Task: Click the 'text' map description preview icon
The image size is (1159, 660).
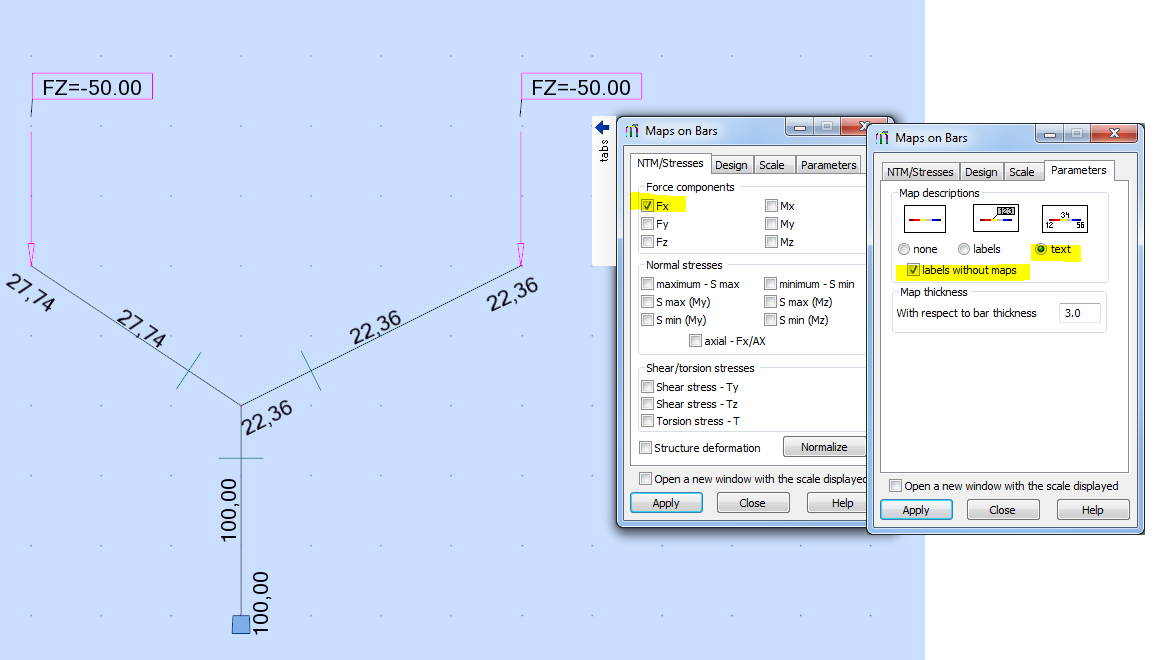Action: (1063, 217)
